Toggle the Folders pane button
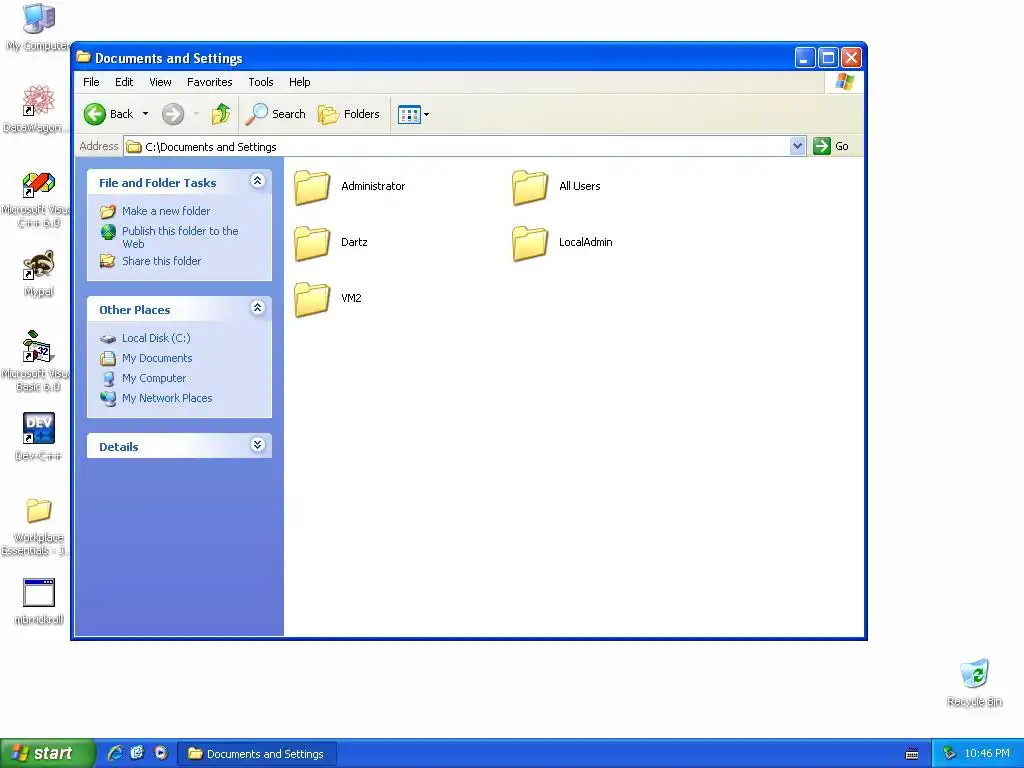 349,114
